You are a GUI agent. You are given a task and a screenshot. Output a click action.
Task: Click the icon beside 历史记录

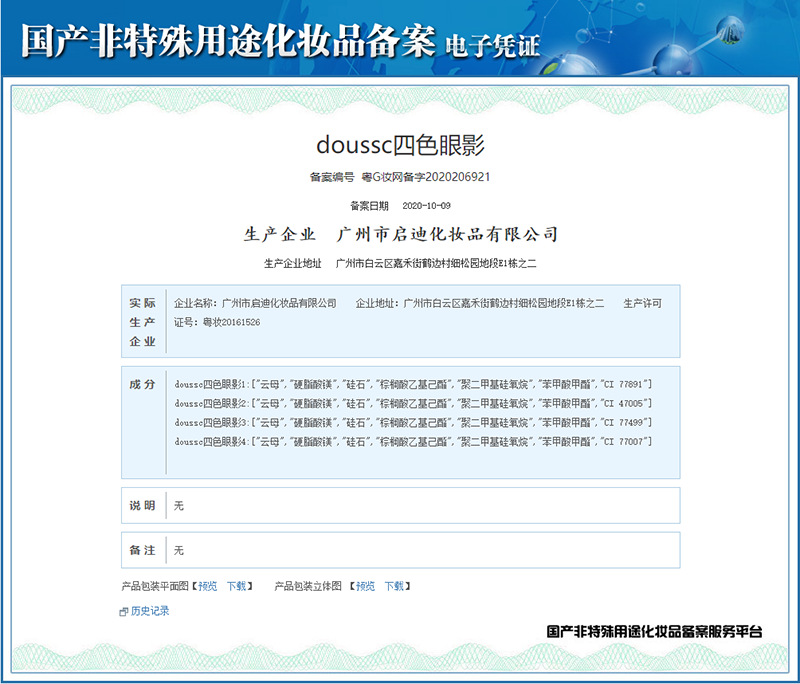(123, 612)
